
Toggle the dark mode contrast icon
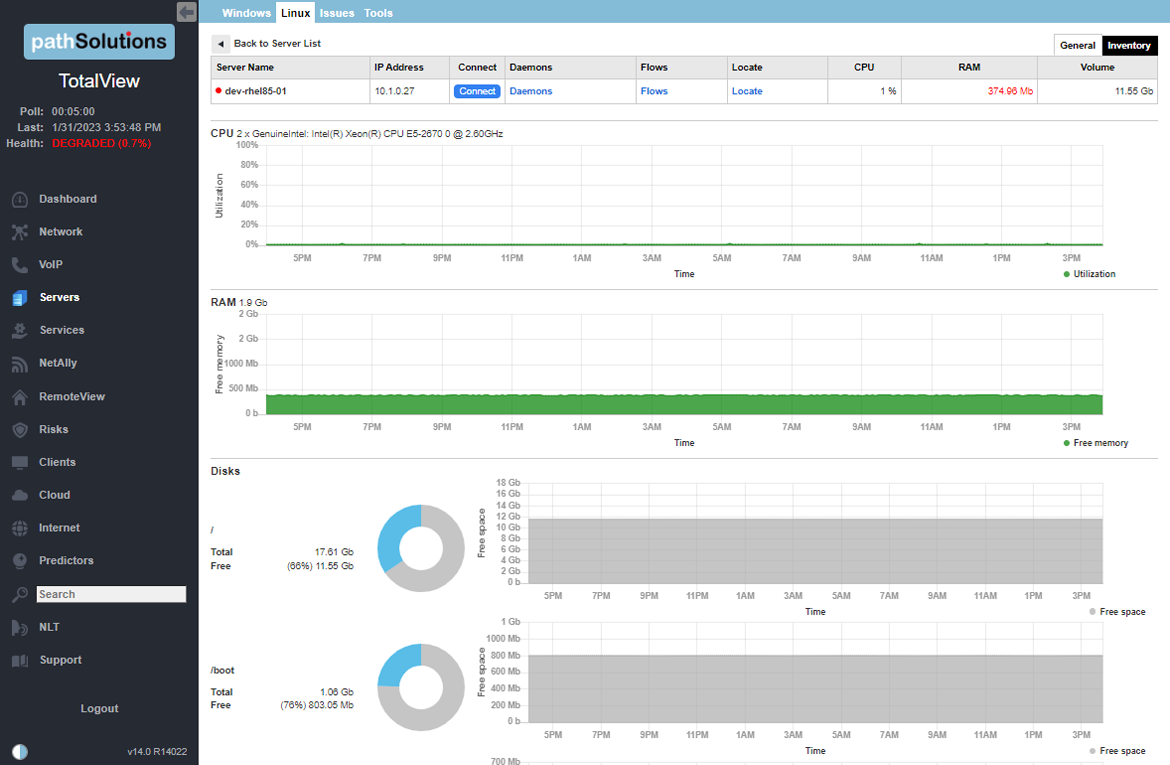pyautogui.click(x=21, y=751)
